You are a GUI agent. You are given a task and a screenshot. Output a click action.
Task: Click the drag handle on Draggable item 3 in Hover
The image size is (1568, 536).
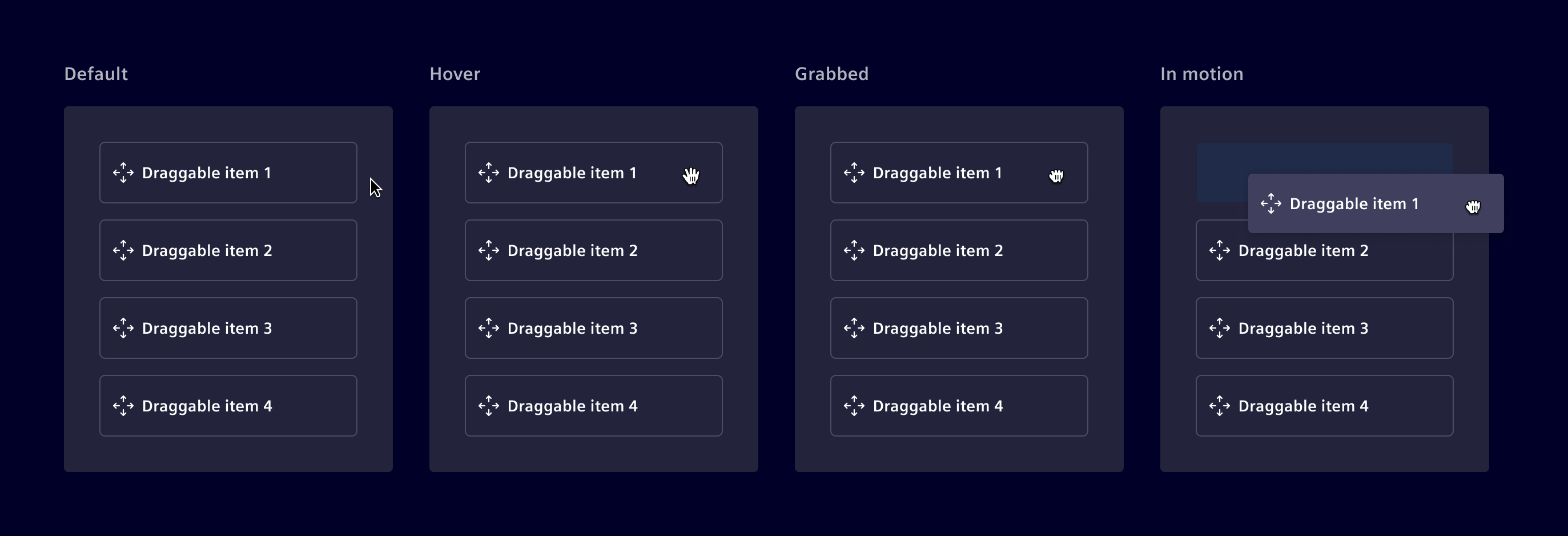coord(489,329)
